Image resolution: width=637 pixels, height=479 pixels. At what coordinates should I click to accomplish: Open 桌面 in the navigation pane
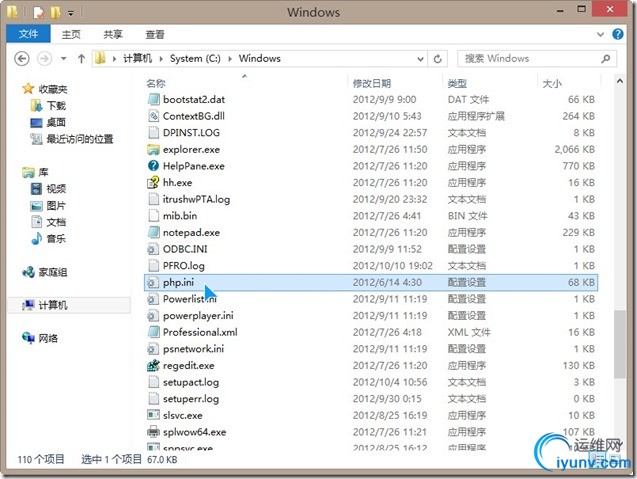56,122
